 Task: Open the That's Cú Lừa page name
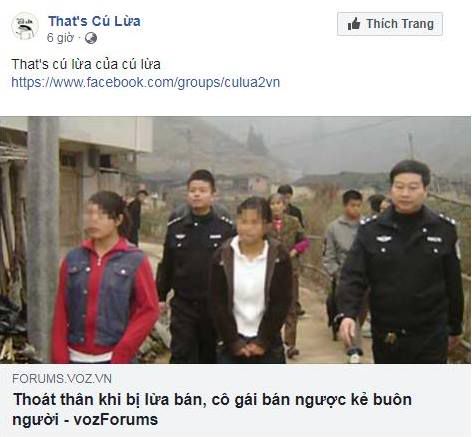(94, 21)
